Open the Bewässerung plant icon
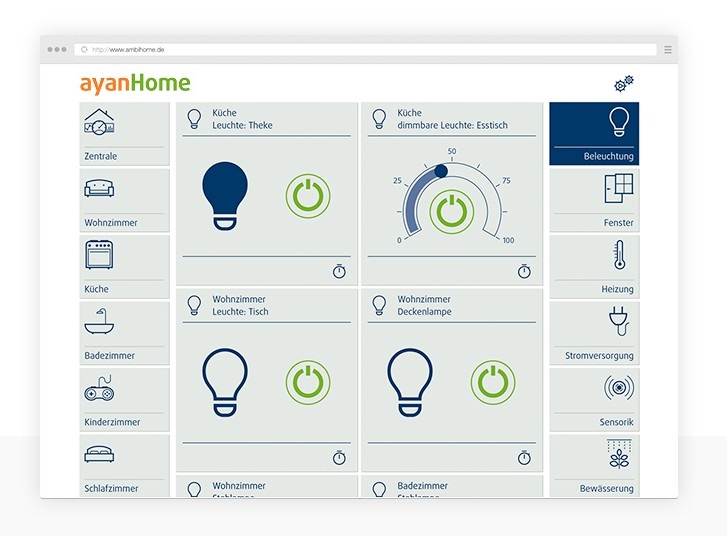 (619, 454)
